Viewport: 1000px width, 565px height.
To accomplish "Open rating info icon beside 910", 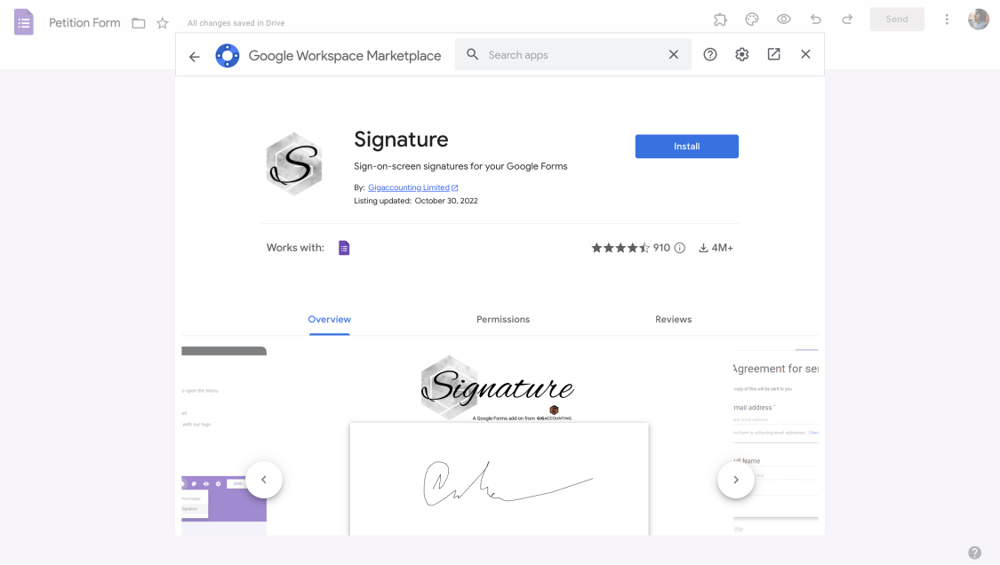I will click(680, 247).
